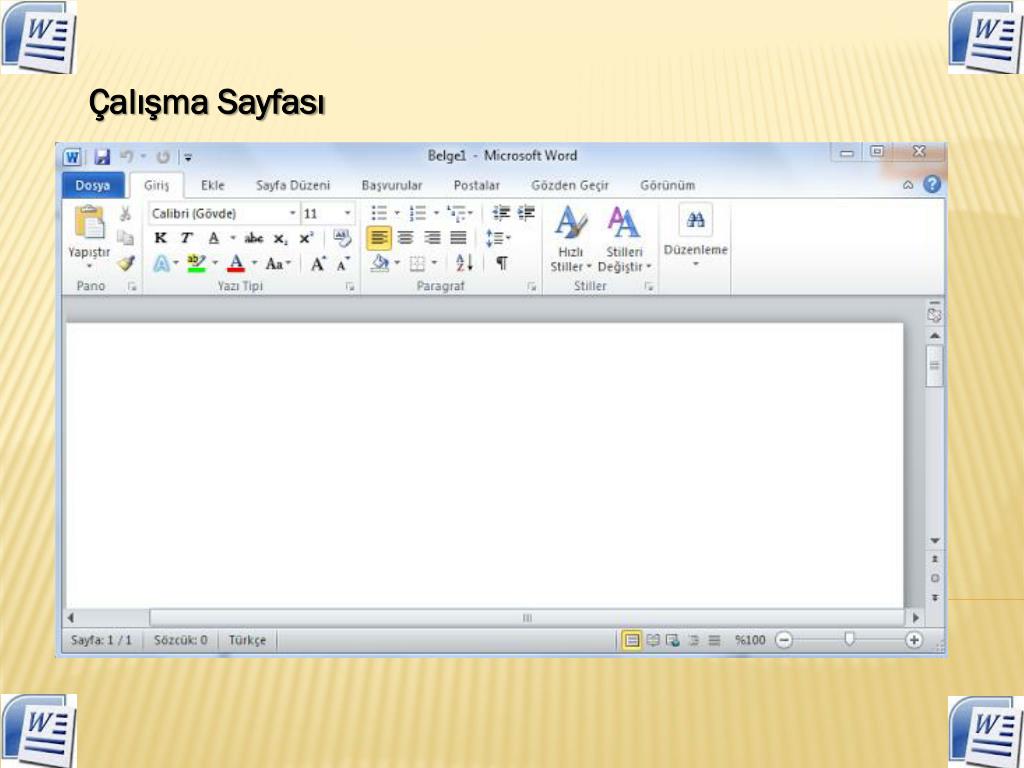This screenshot has height=768, width=1024.
Task: Open the Düzenleme binoculars menu
Action: pos(696,235)
